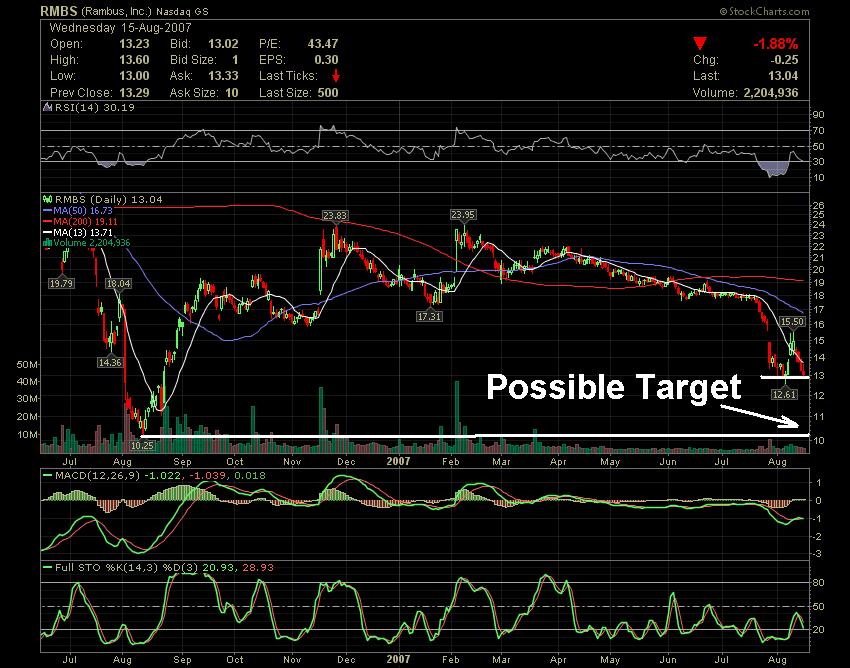Click the small icon before RSI(14) label
Viewport: 850px width, 668px height.
click(48, 107)
